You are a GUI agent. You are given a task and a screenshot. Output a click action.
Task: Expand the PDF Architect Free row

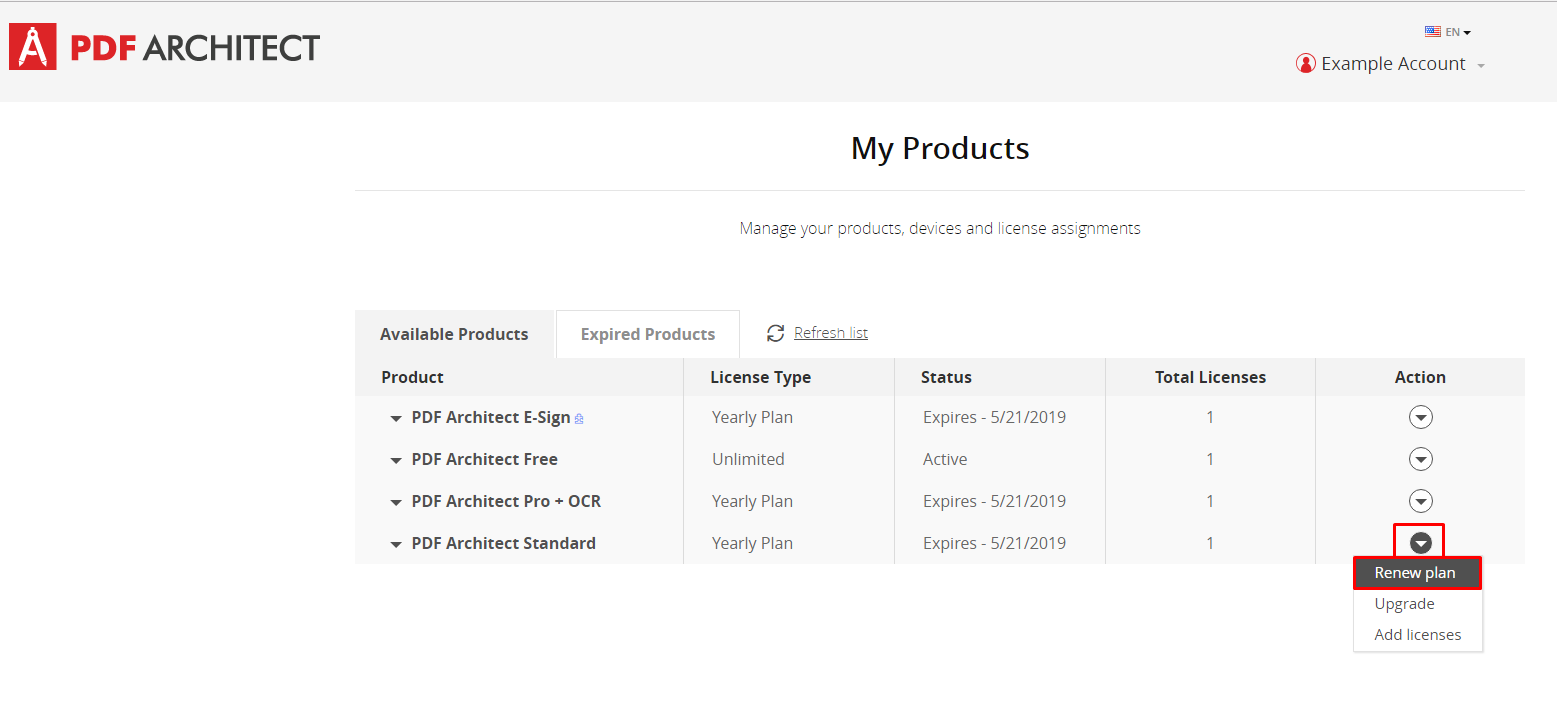pos(397,460)
